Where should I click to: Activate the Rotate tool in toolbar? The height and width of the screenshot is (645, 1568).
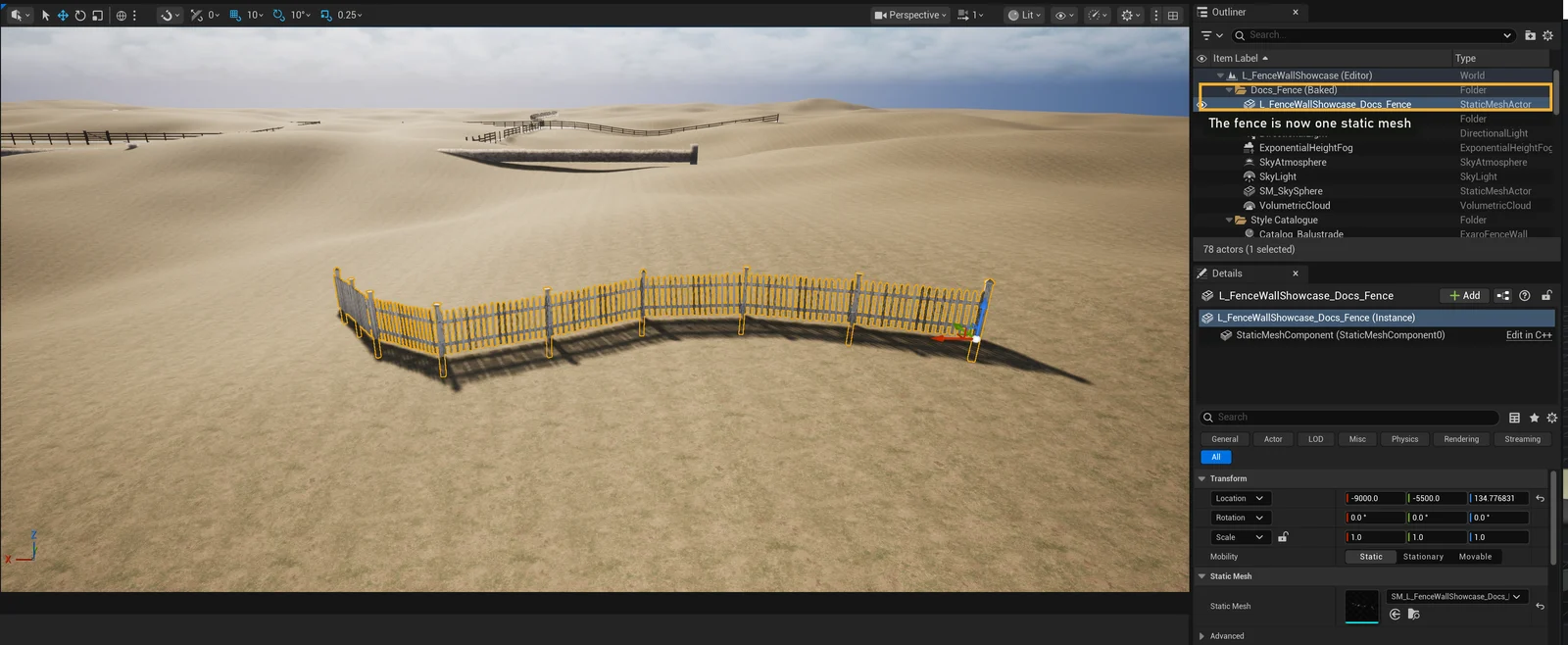coord(80,15)
